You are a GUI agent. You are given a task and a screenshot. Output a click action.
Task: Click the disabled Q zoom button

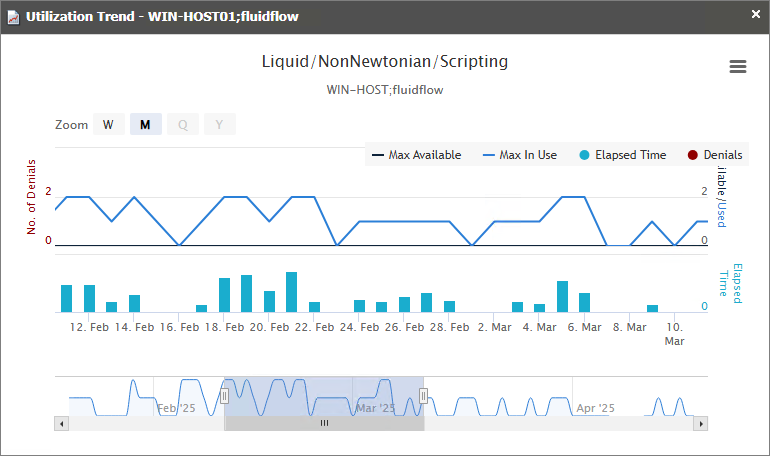pyautogui.click(x=183, y=124)
